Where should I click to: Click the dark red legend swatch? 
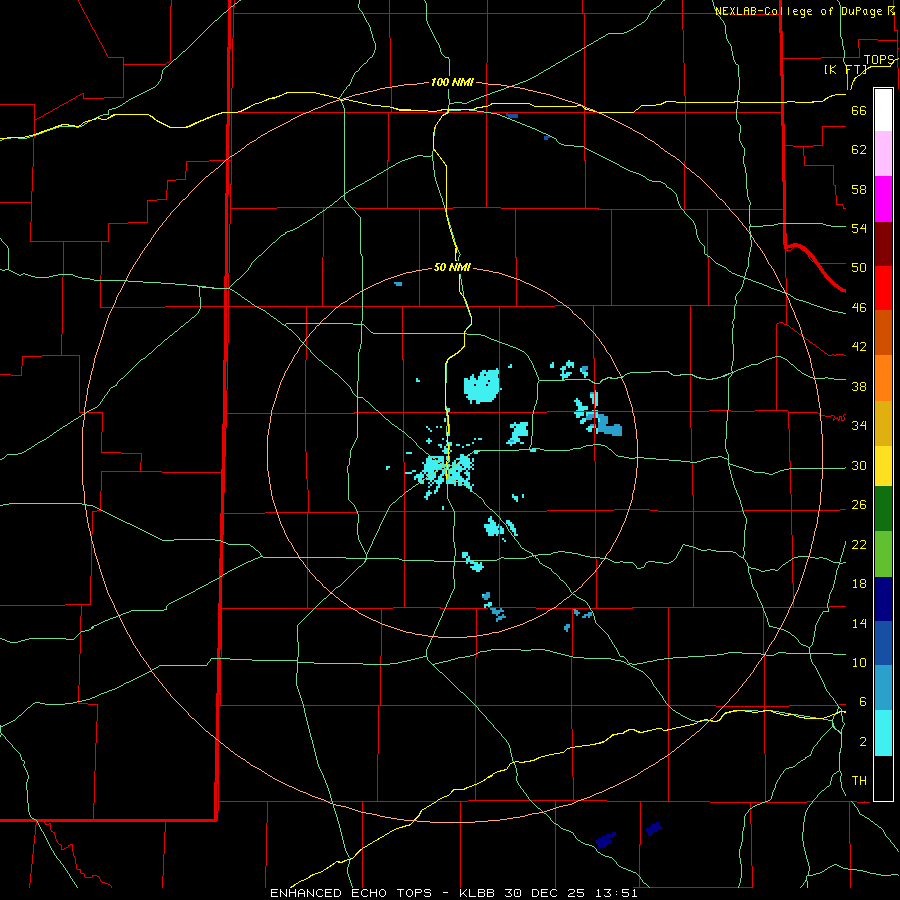click(x=883, y=244)
